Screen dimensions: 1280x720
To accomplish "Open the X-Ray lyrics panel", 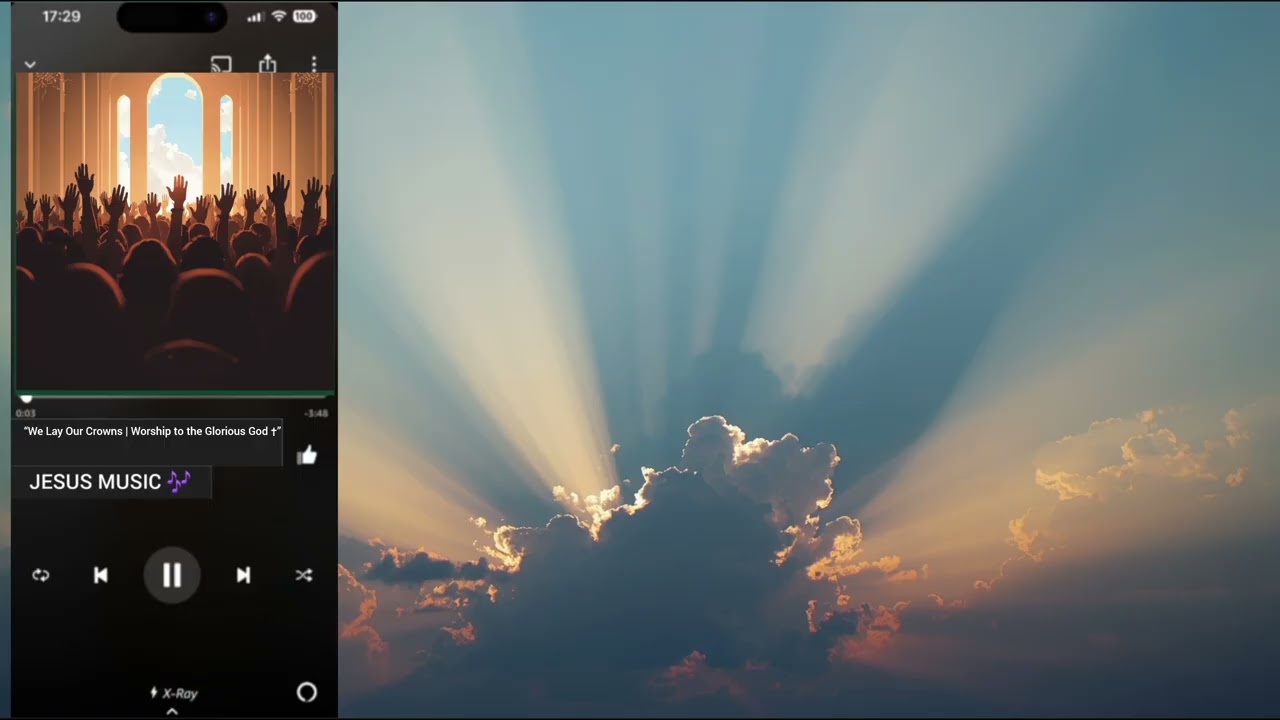I will pyautogui.click(x=173, y=693).
